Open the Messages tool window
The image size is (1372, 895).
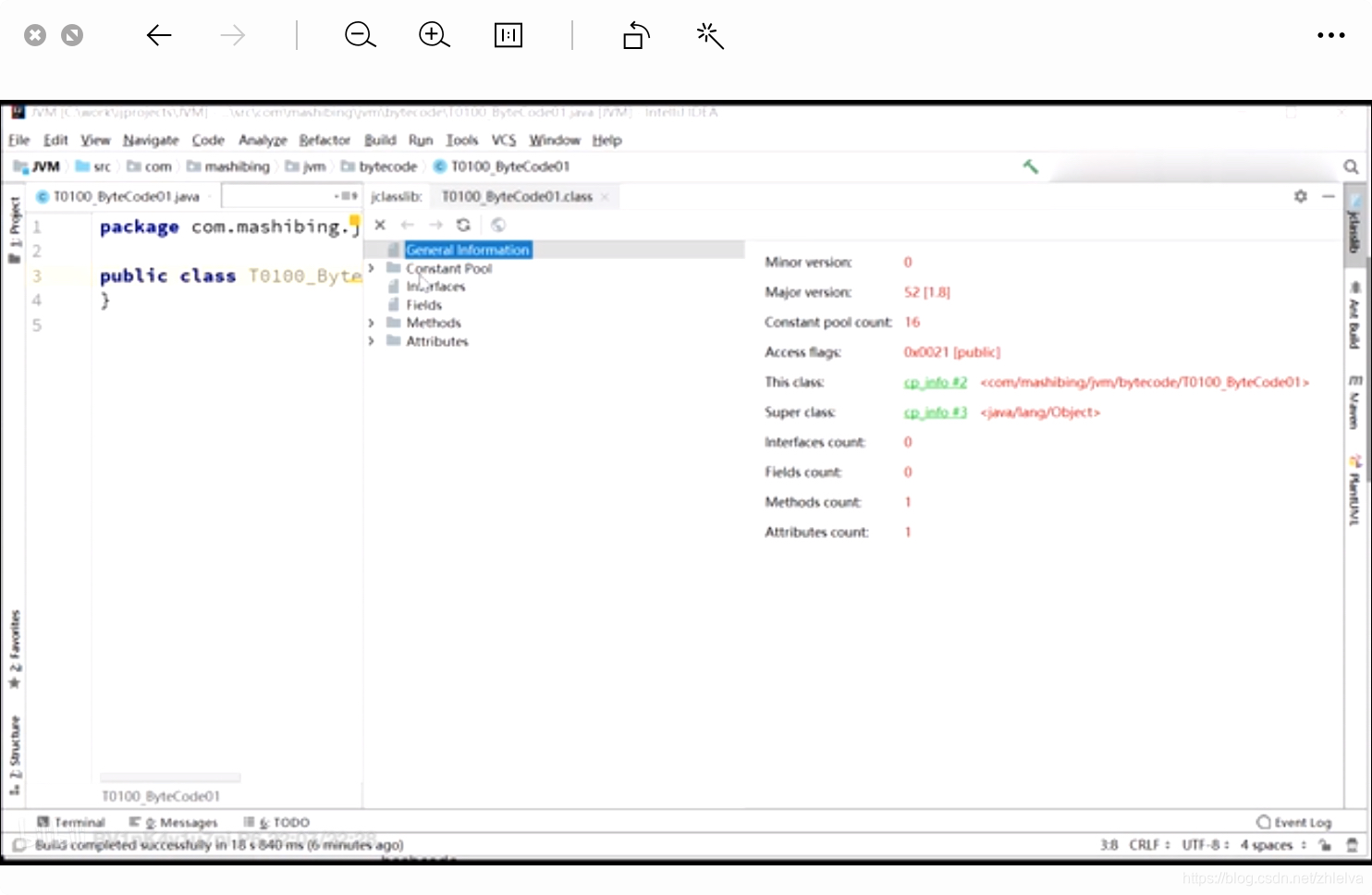click(174, 822)
